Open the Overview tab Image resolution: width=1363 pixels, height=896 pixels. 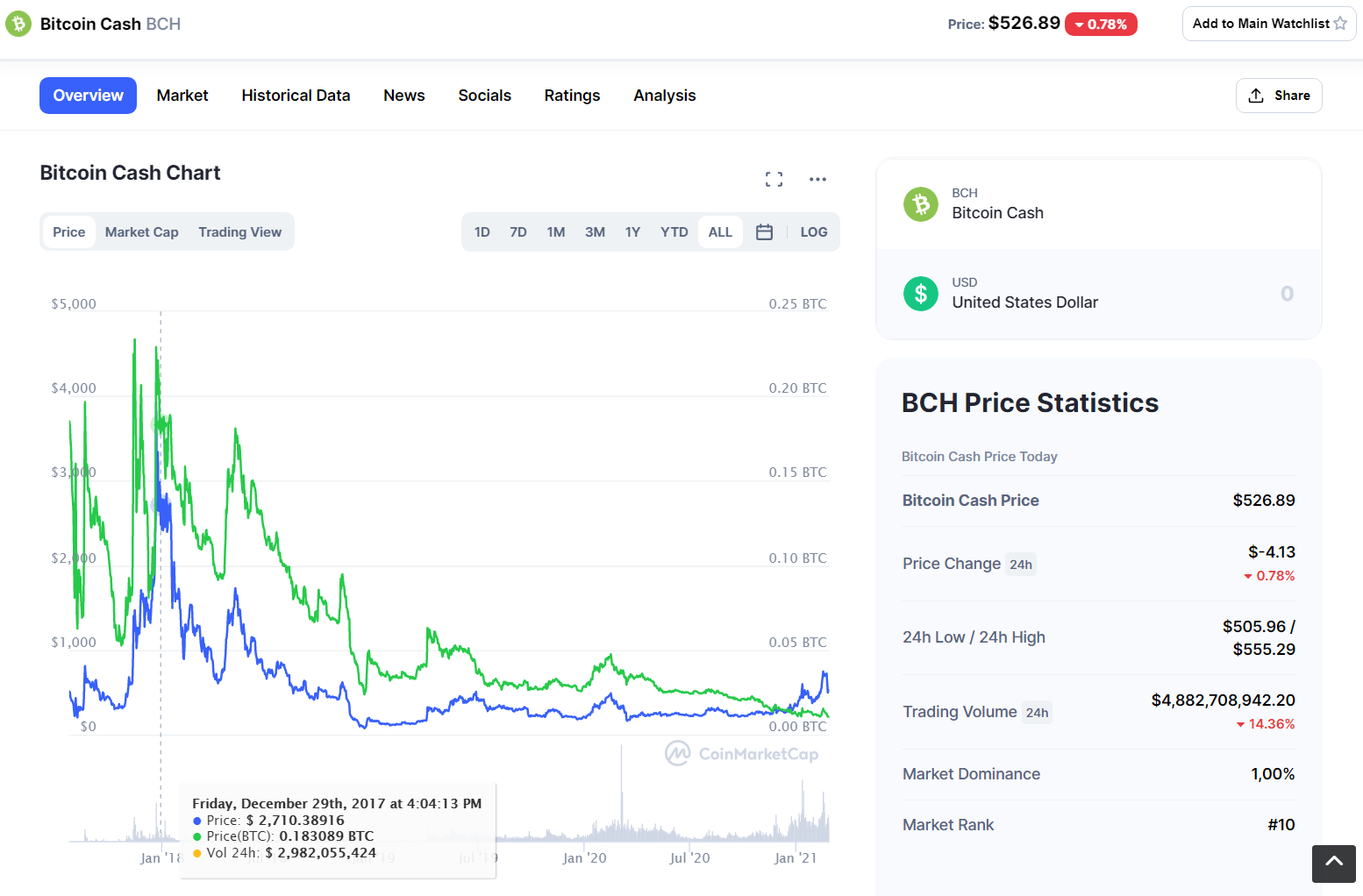88,96
